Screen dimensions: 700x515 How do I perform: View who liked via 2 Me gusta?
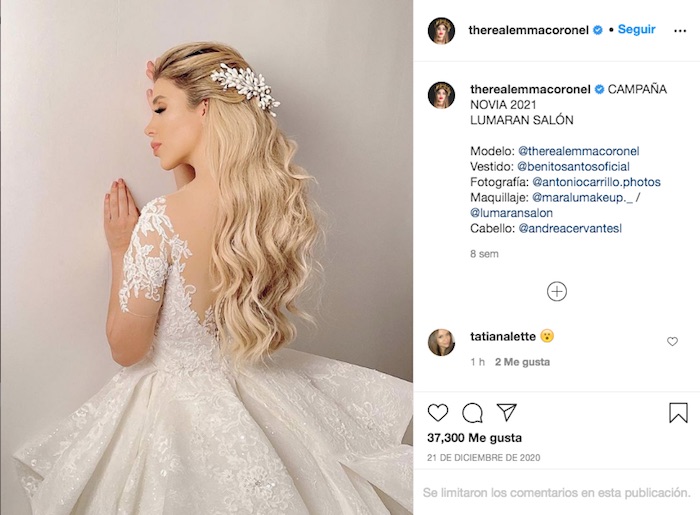click(x=522, y=362)
